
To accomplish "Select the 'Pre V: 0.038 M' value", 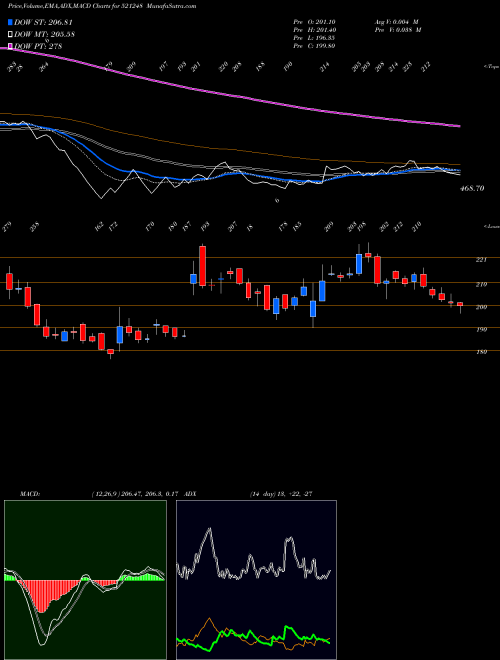I will (x=398, y=30).
